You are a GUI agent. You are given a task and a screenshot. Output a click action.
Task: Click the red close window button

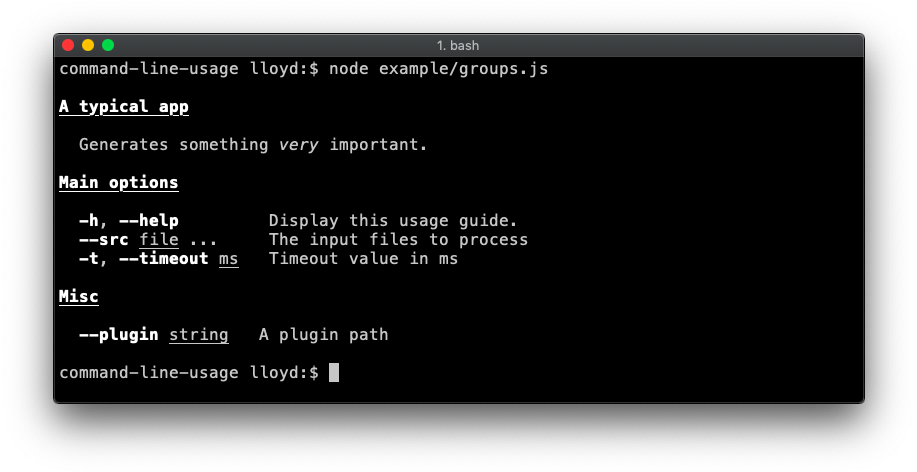pyautogui.click(x=68, y=45)
